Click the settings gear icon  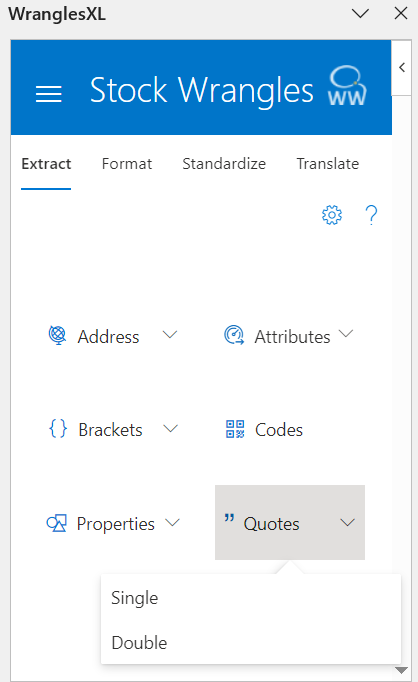pos(332,215)
